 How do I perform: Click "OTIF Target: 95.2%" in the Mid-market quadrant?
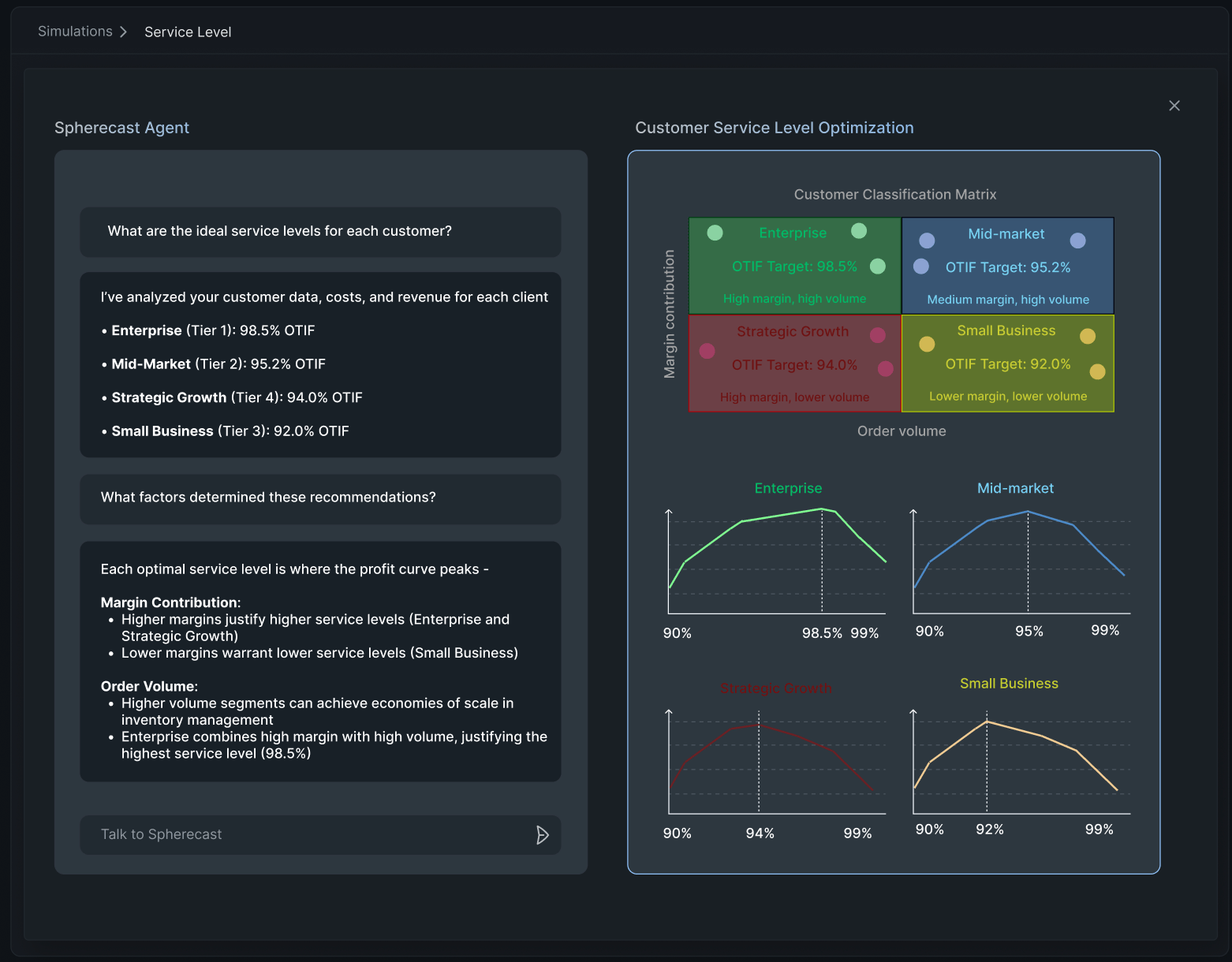[x=1008, y=267]
